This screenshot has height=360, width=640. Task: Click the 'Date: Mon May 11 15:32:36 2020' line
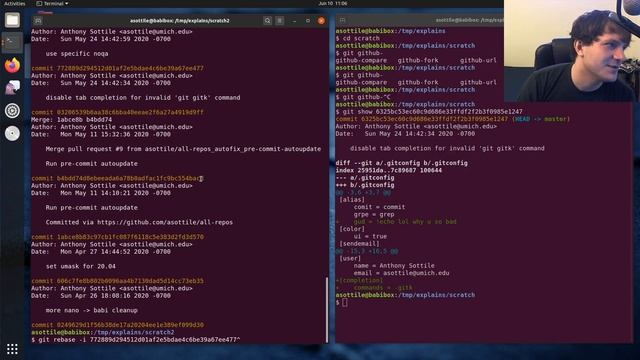101,134
